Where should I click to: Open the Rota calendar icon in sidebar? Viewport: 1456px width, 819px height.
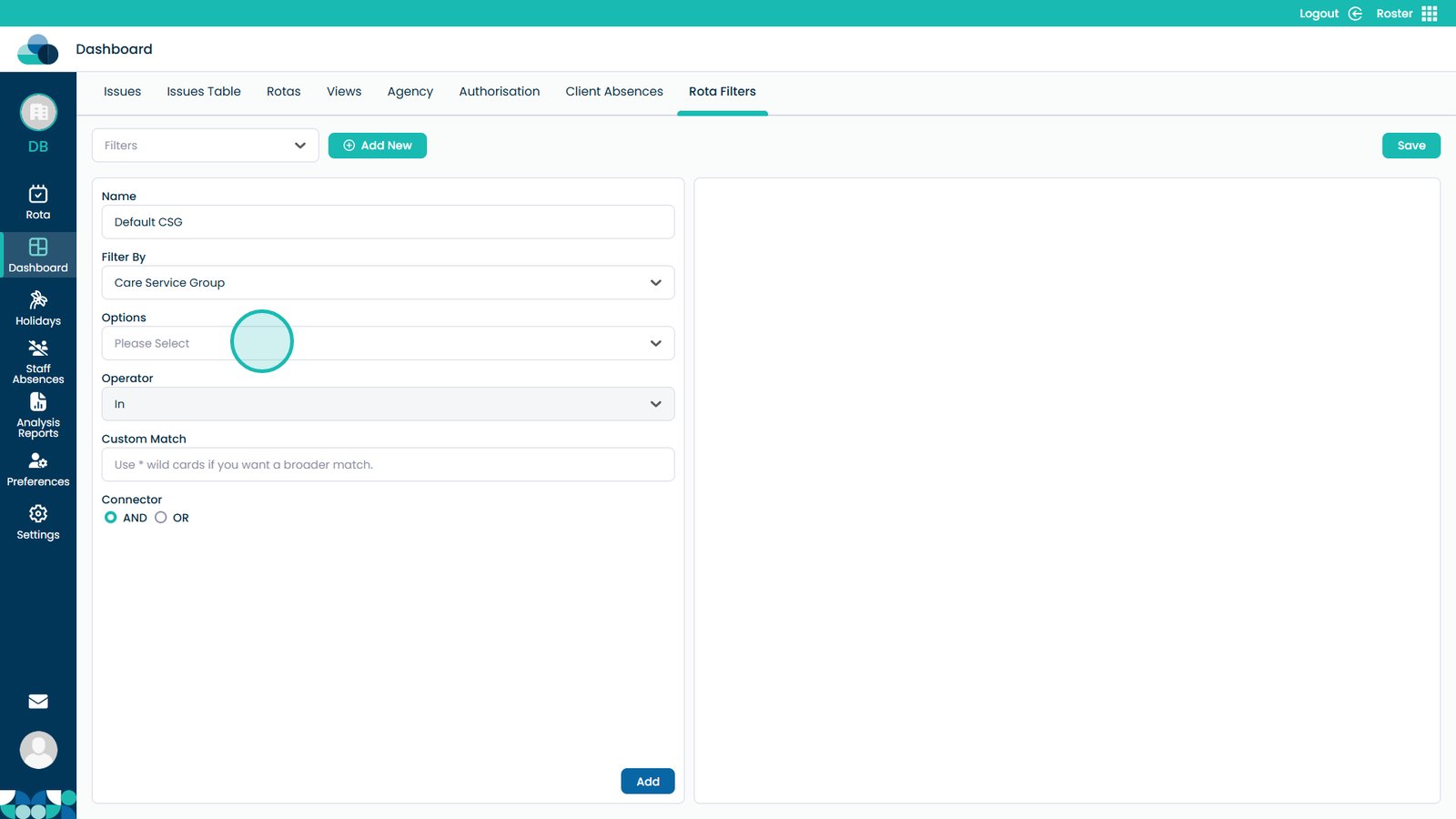38,194
